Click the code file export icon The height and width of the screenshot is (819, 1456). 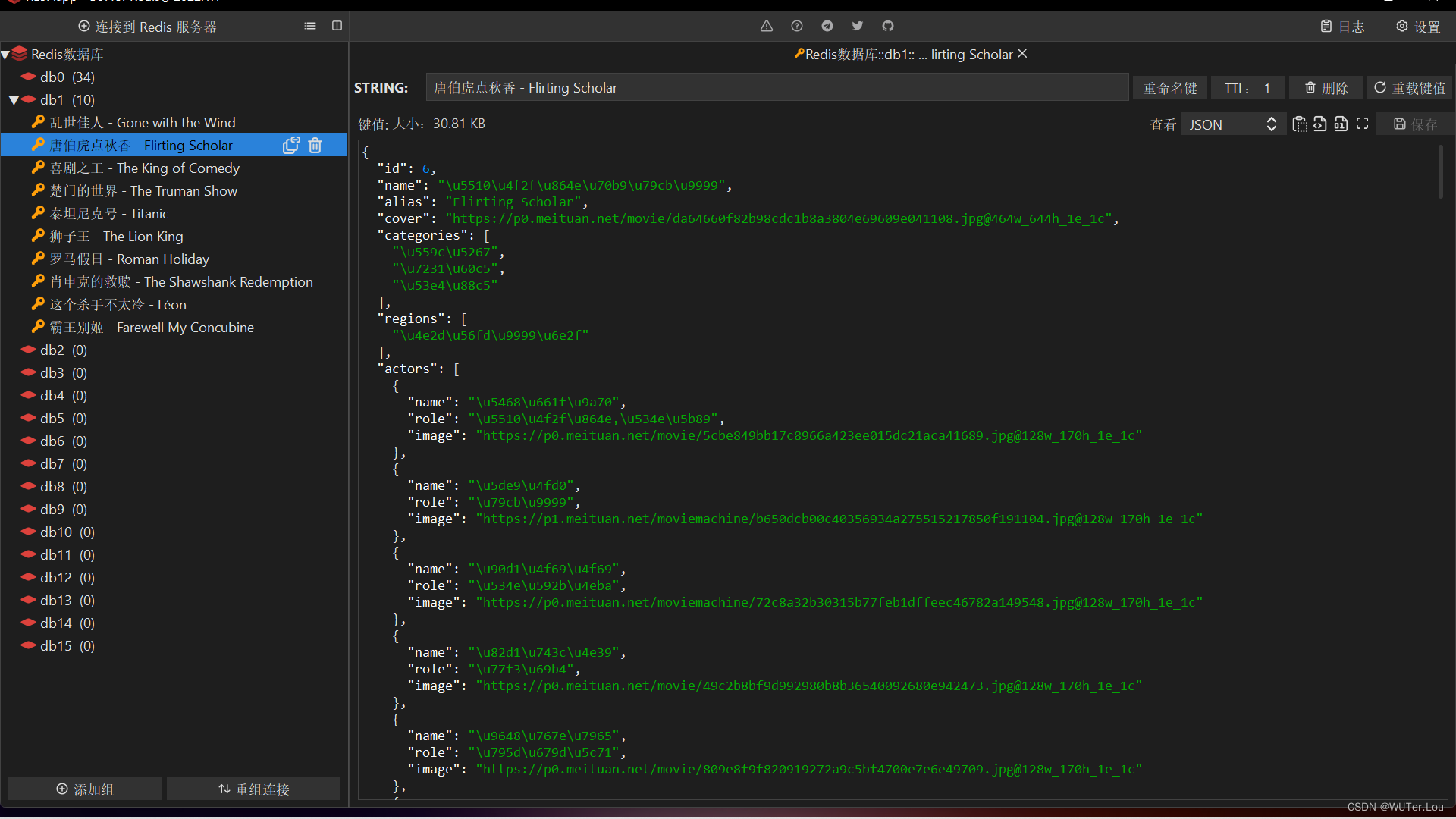point(1320,124)
